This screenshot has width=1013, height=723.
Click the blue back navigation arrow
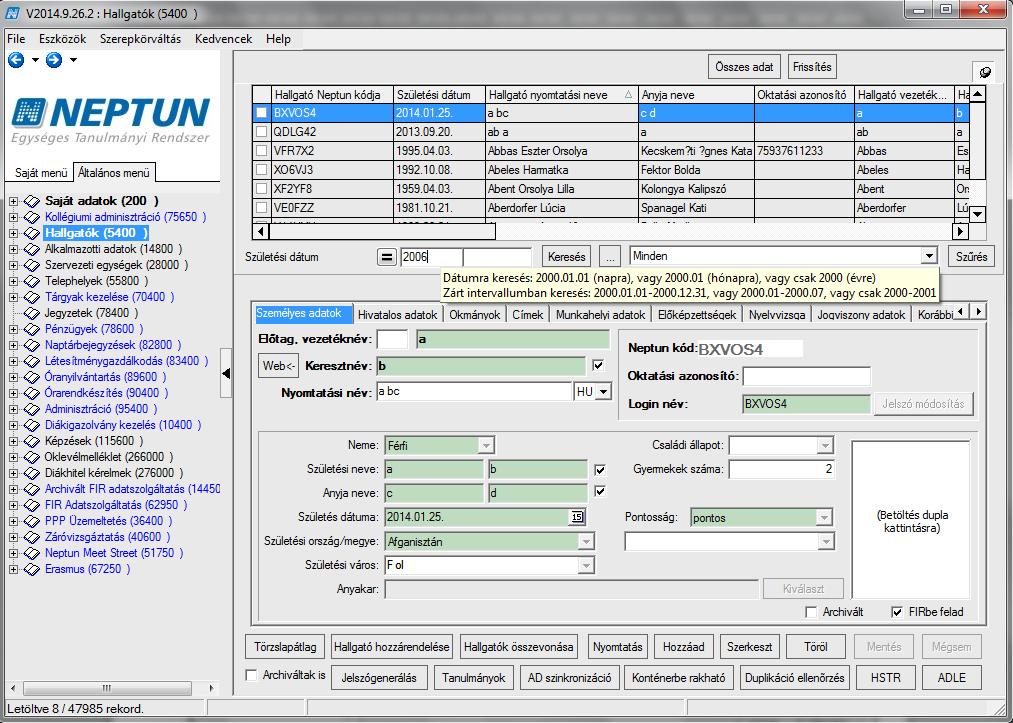tap(16, 60)
